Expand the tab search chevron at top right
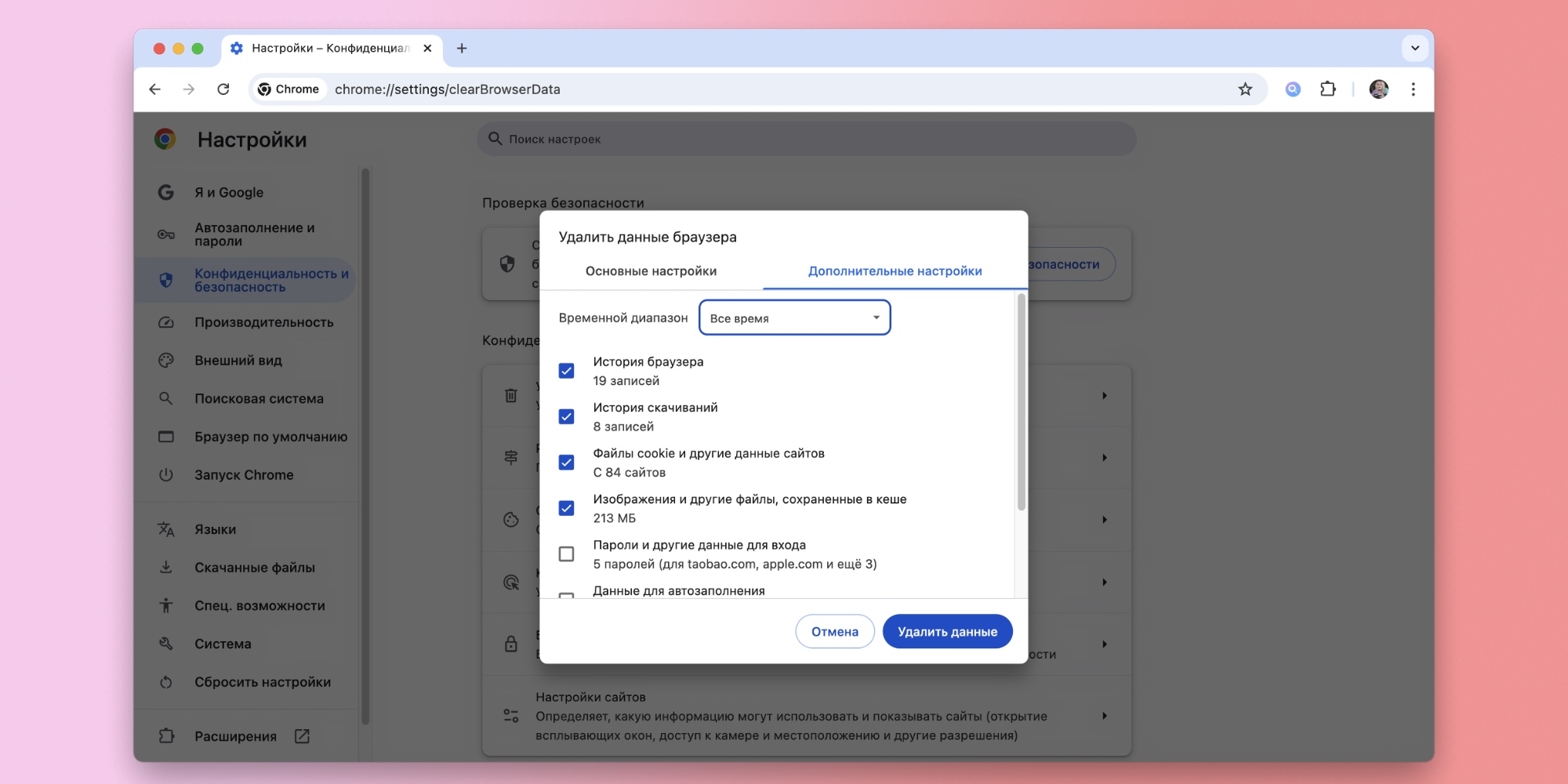This screenshot has height=784, width=1568. point(1414,49)
